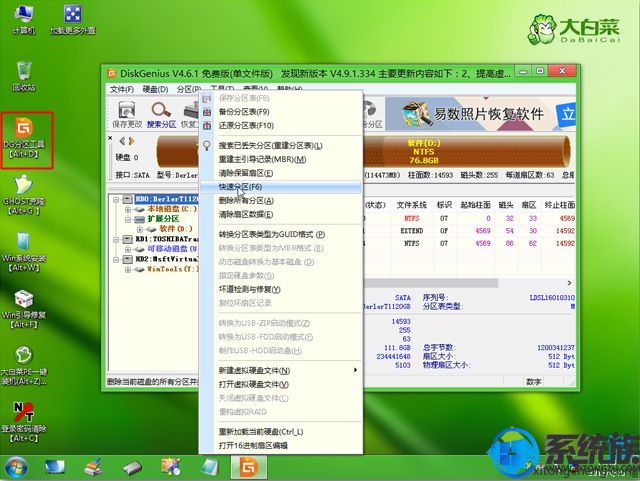This screenshot has height=481, width=640.
Task: Open the Computer desktop icon
Action: (24, 20)
